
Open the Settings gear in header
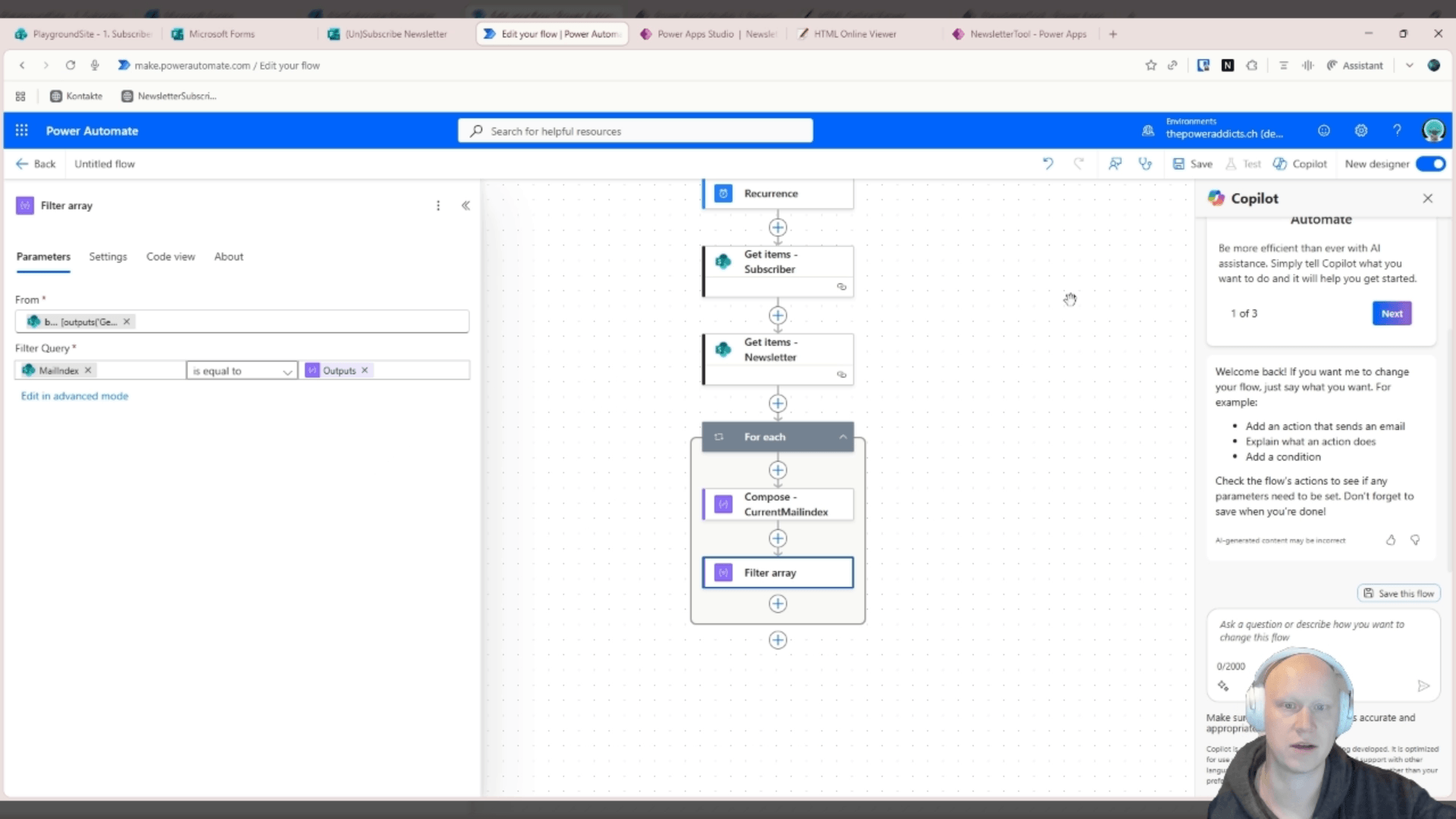point(1361,130)
